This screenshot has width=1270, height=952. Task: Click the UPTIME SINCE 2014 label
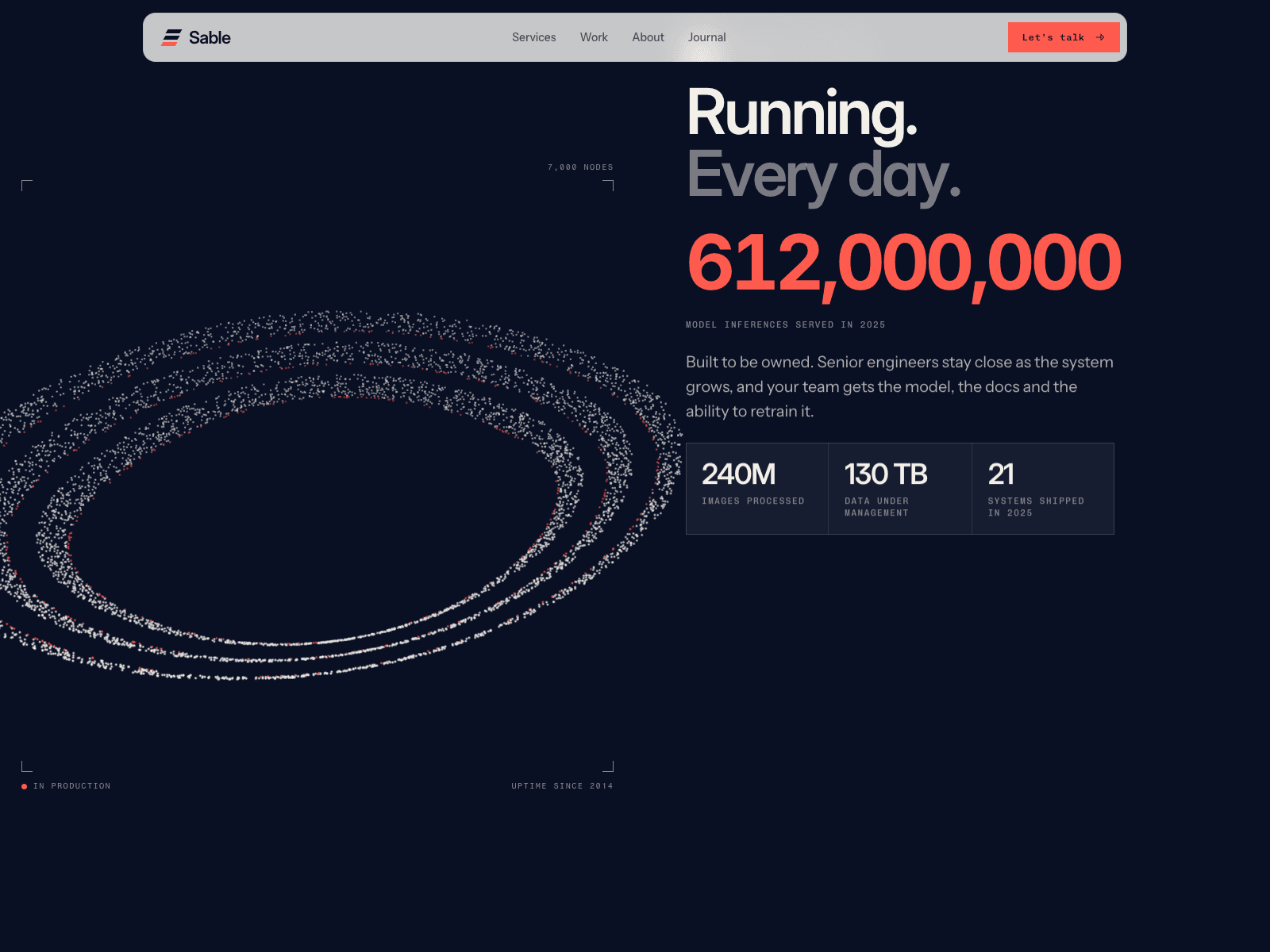[x=562, y=786]
